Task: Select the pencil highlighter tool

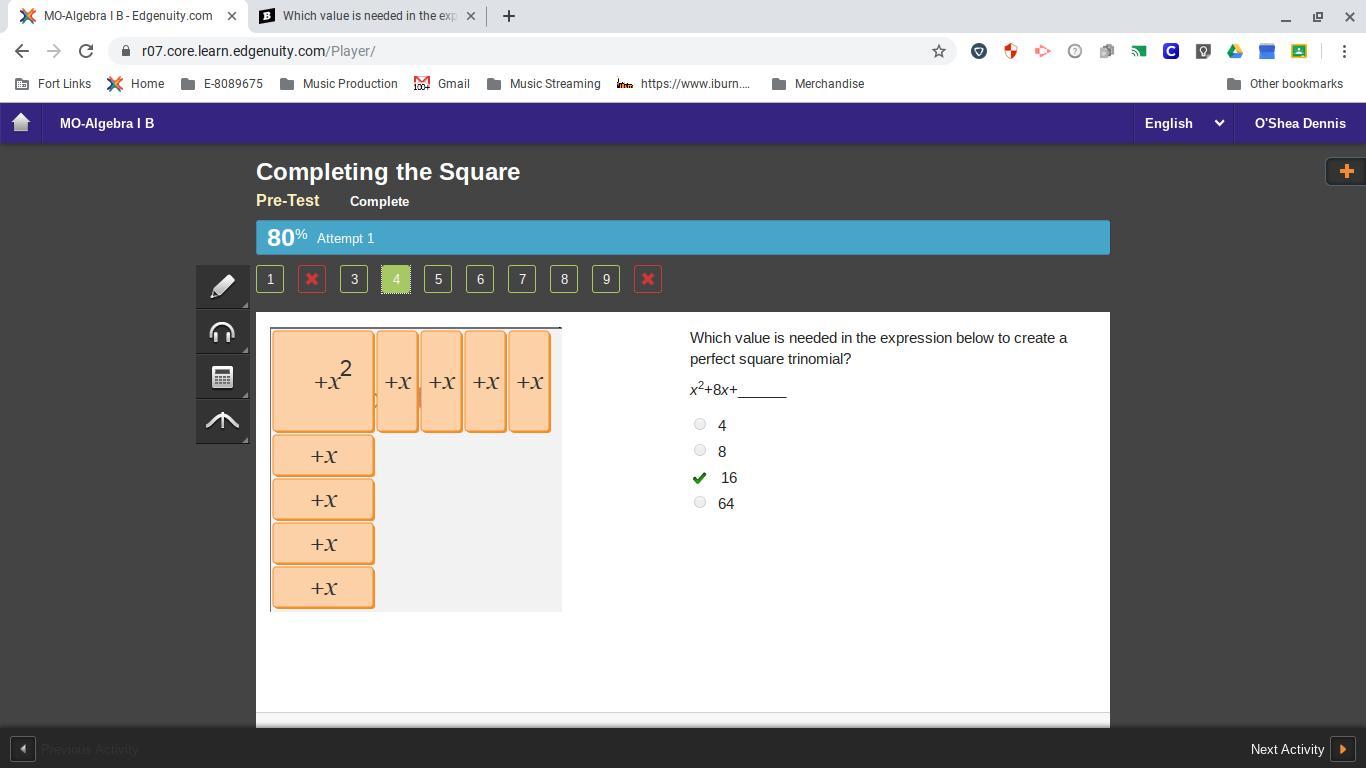Action: click(222, 288)
